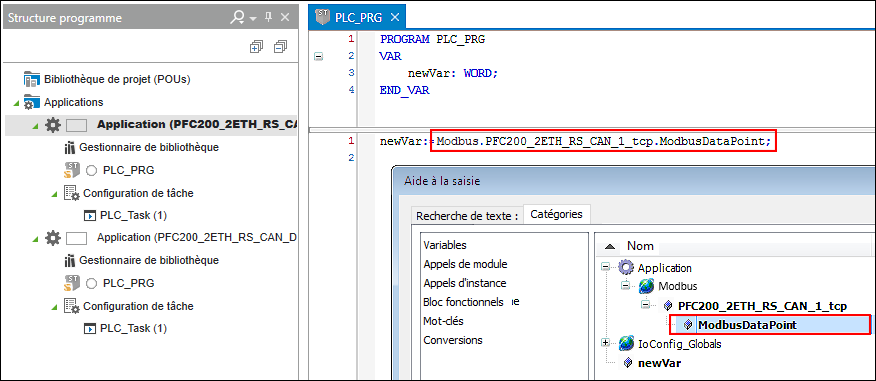The image size is (876, 381).
Task: Select Bibliothèque de projet (POUs) node
Action: coord(117,79)
